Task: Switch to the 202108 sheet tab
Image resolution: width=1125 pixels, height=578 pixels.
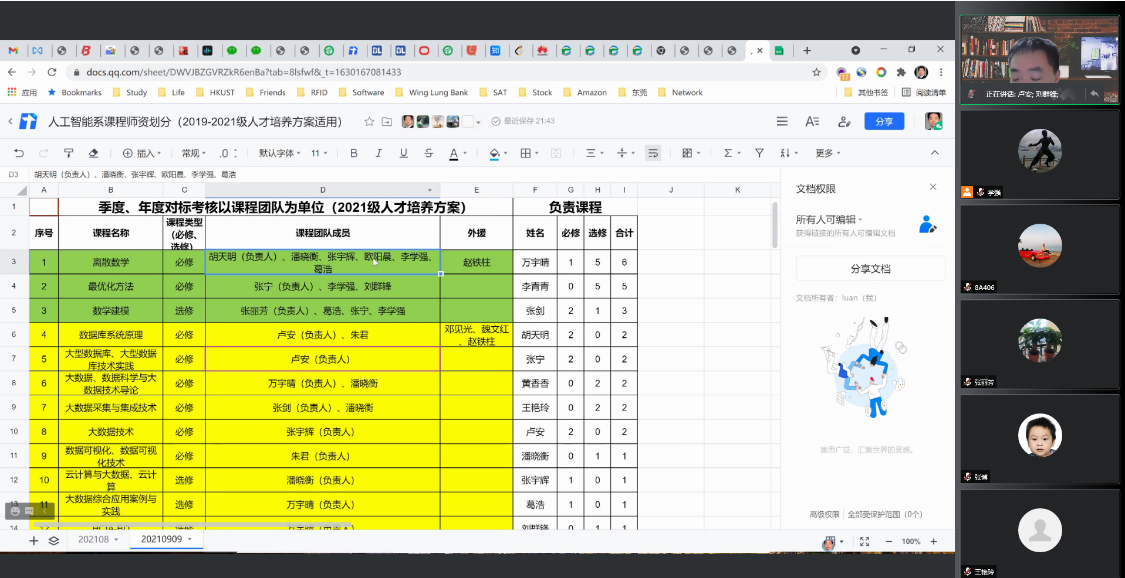Action: tap(98, 539)
